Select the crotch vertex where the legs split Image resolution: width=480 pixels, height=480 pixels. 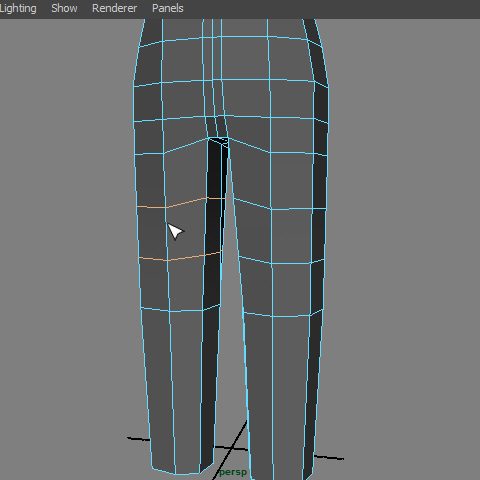point(218,138)
